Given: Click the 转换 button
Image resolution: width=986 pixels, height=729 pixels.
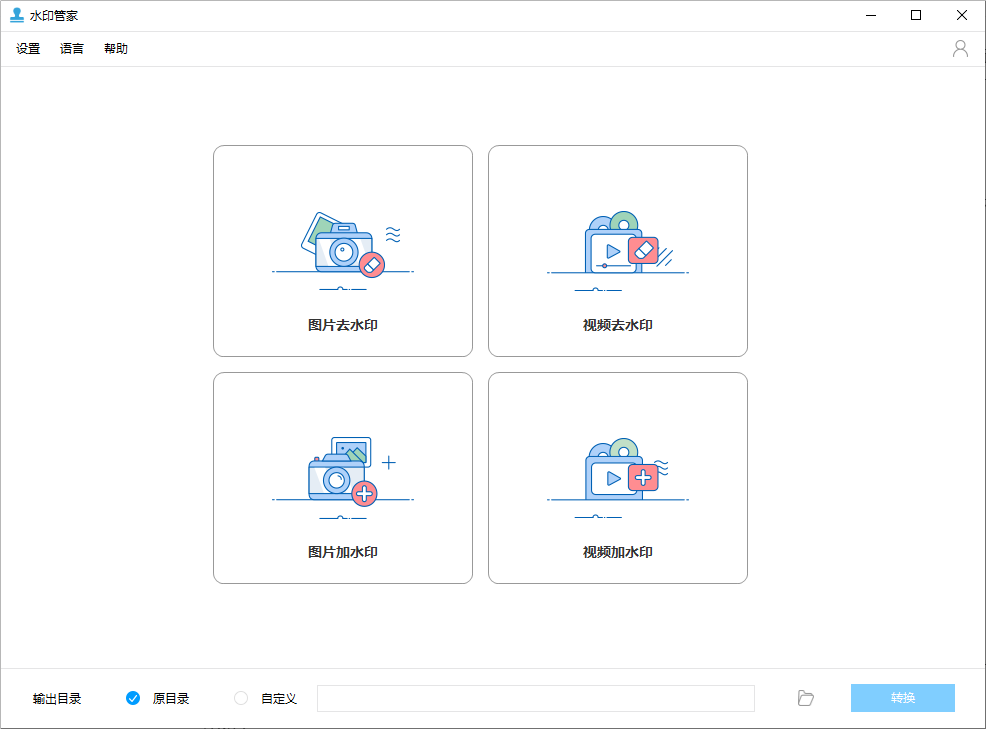Looking at the screenshot, I should click(903, 698).
